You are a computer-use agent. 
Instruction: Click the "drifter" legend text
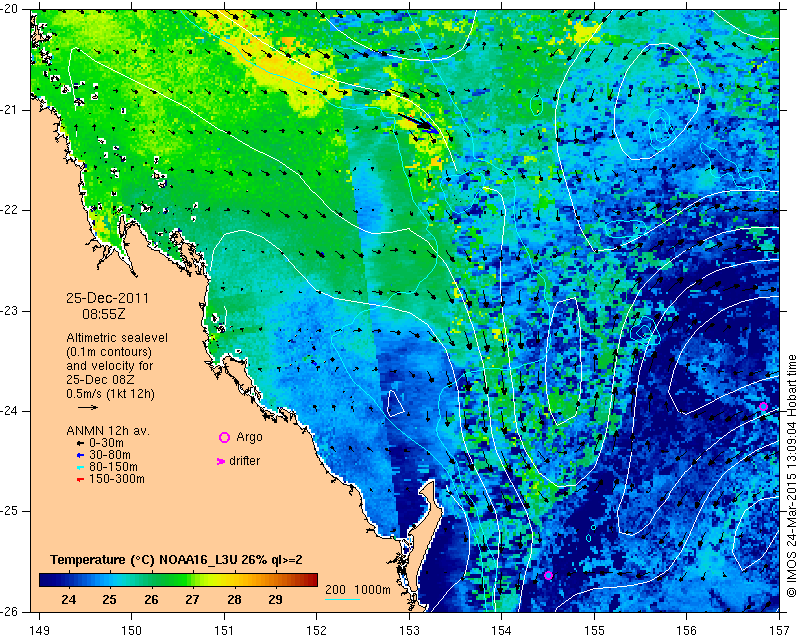[244, 461]
